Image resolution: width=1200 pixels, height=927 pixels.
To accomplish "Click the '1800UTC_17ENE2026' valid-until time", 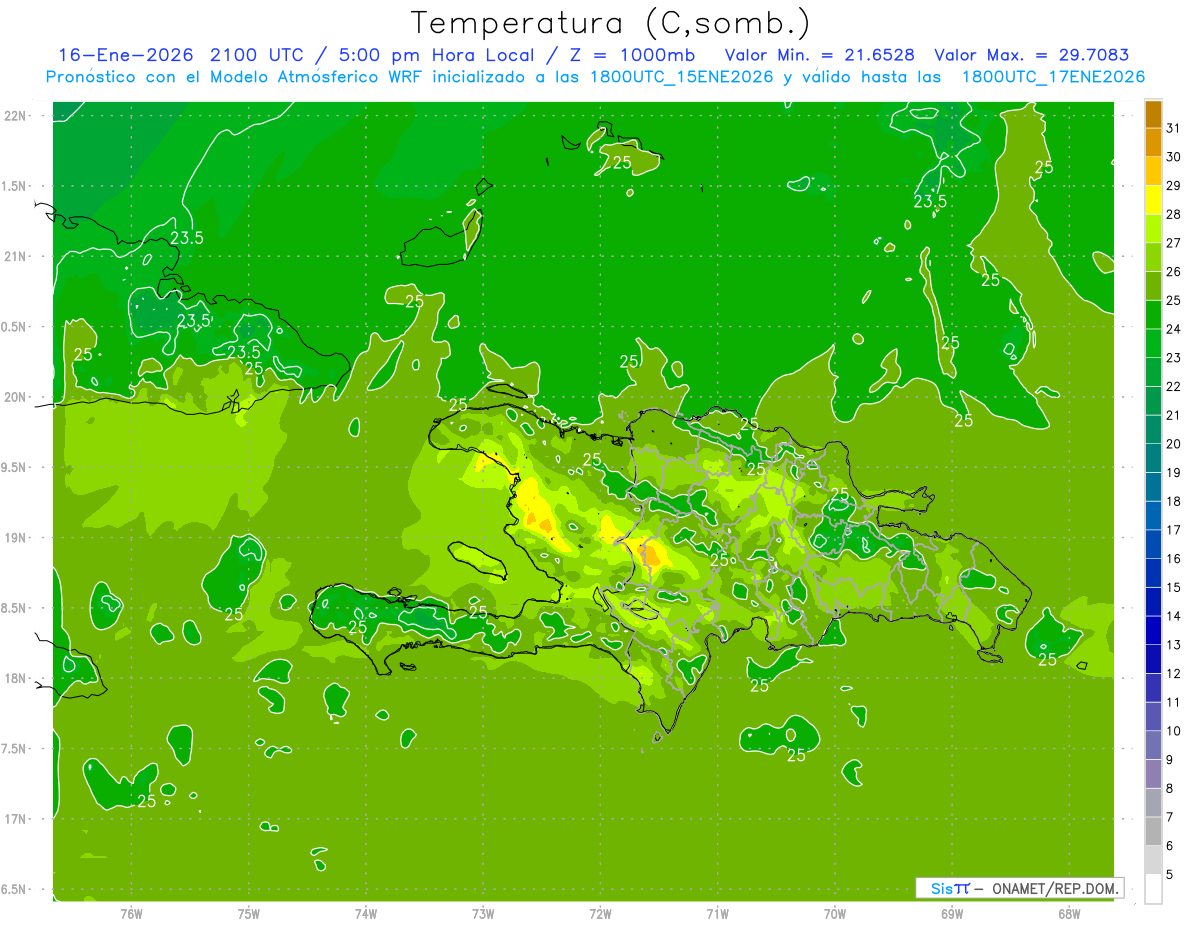I will coord(1053,77).
